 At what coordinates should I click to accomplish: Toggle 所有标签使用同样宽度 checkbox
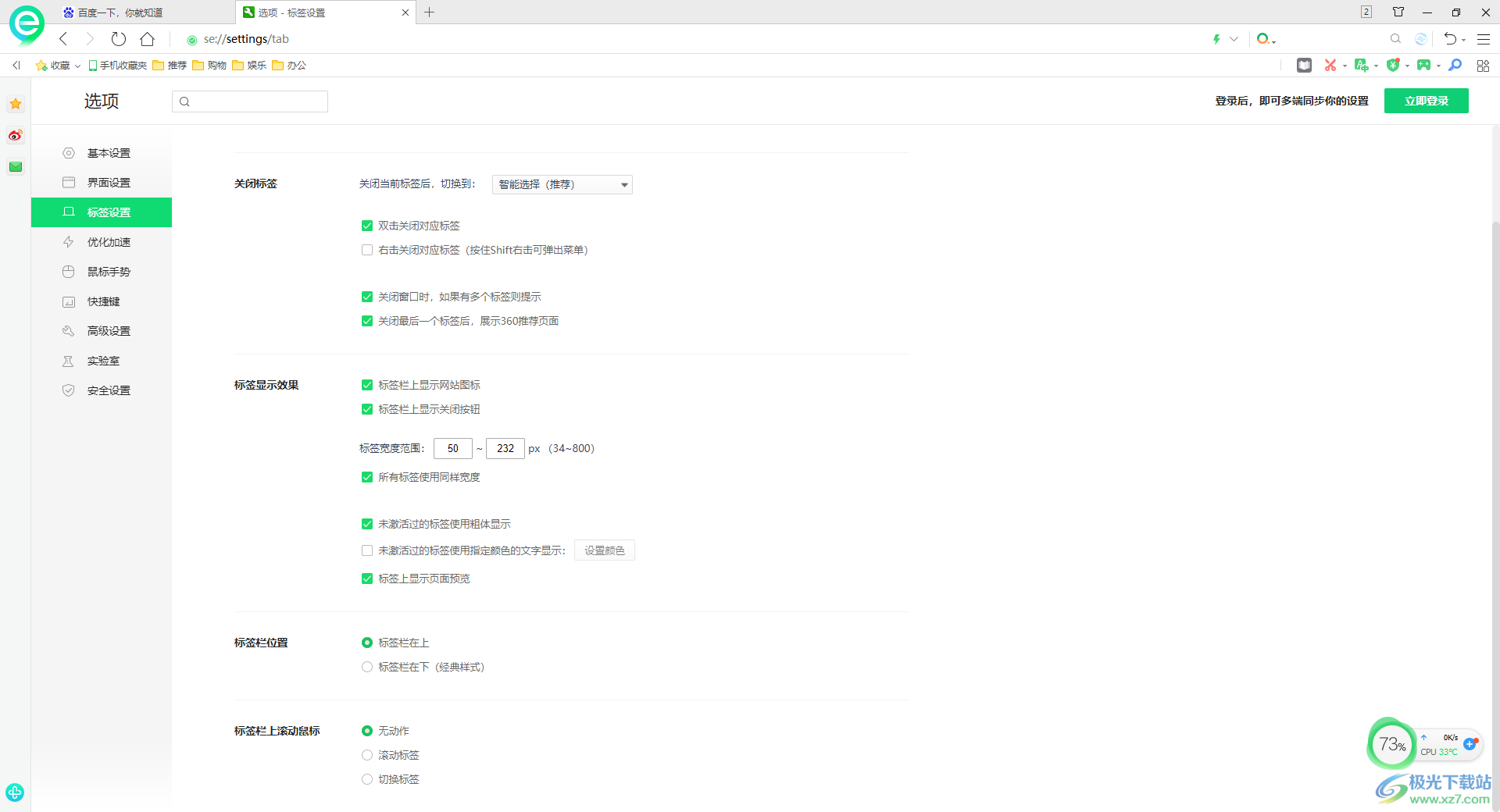(367, 477)
